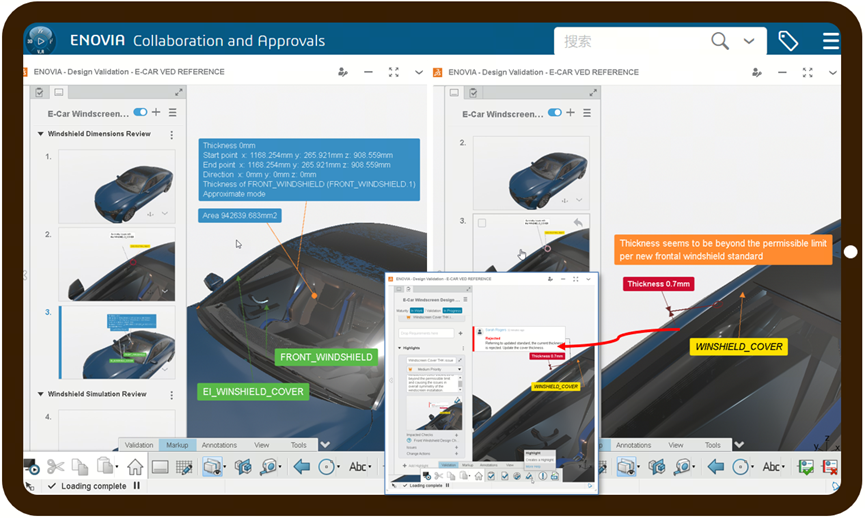865x518 pixels.
Task: Click the blue back arrow in left toolbar
Action: [x=301, y=466]
